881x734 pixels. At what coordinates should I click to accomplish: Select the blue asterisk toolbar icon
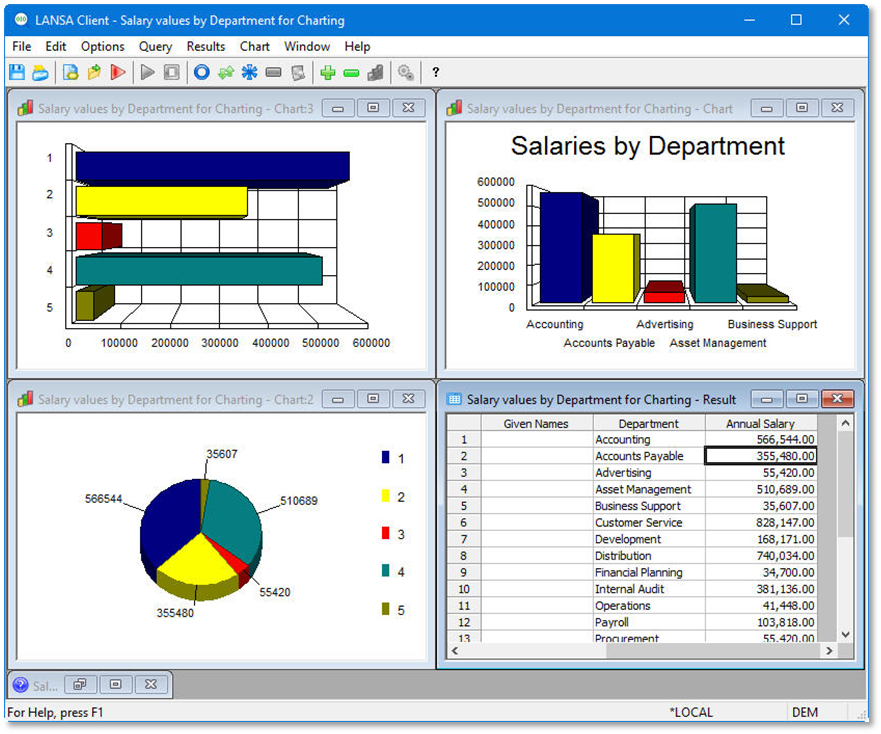[249, 72]
